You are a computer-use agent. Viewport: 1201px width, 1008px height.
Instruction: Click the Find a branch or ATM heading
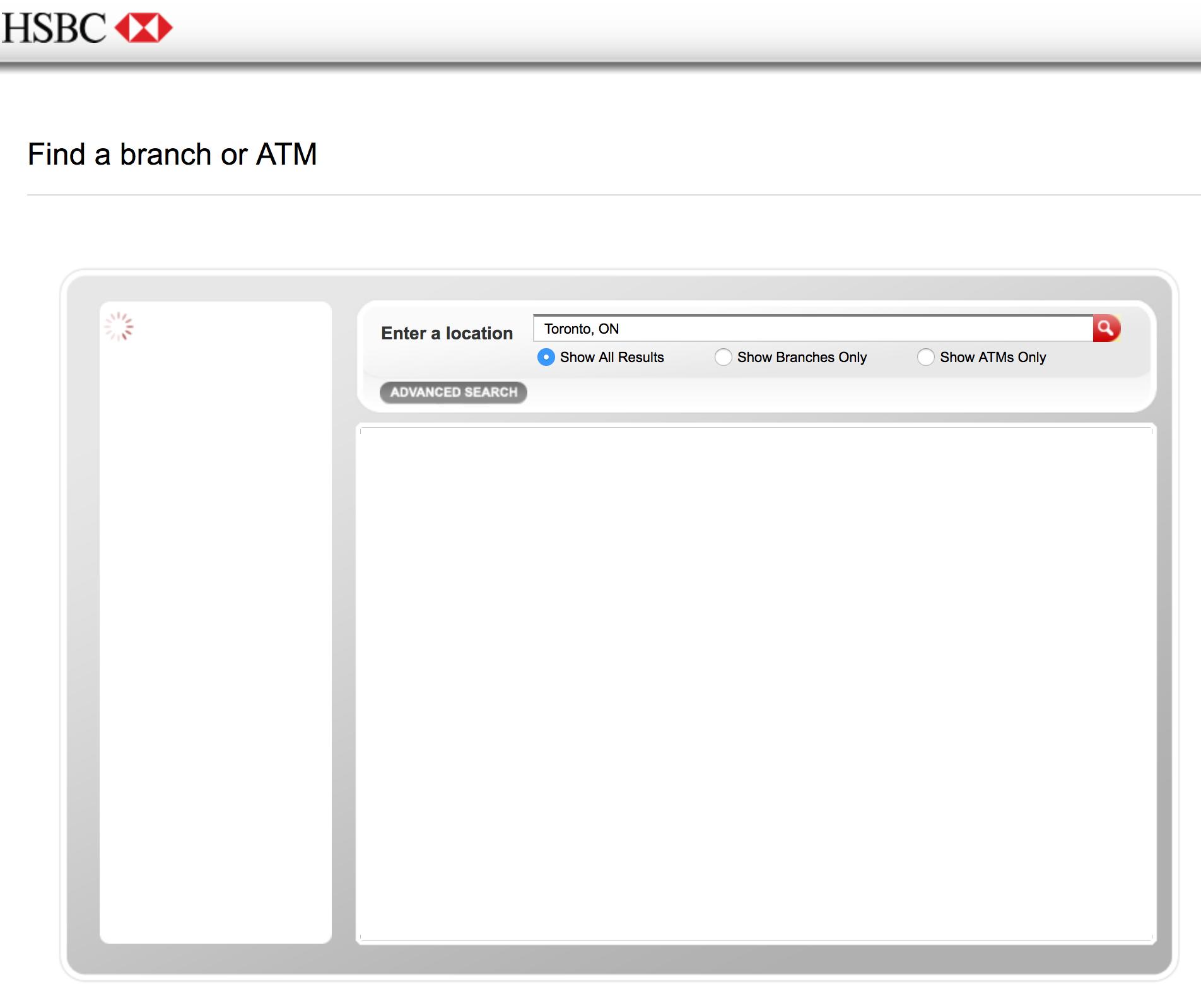click(x=172, y=155)
